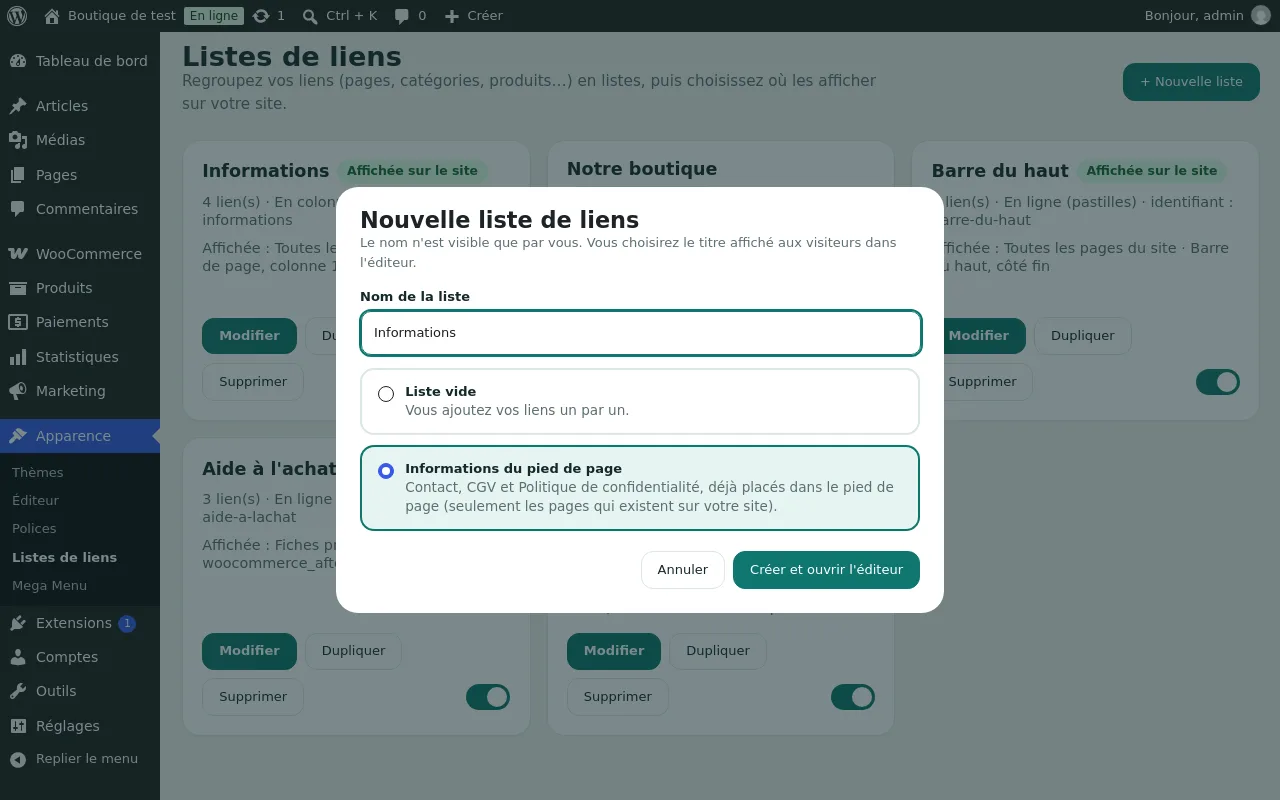Click Supprimer on the Barre du haut card
Viewport: 1280px width, 800px height.
[982, 382]
